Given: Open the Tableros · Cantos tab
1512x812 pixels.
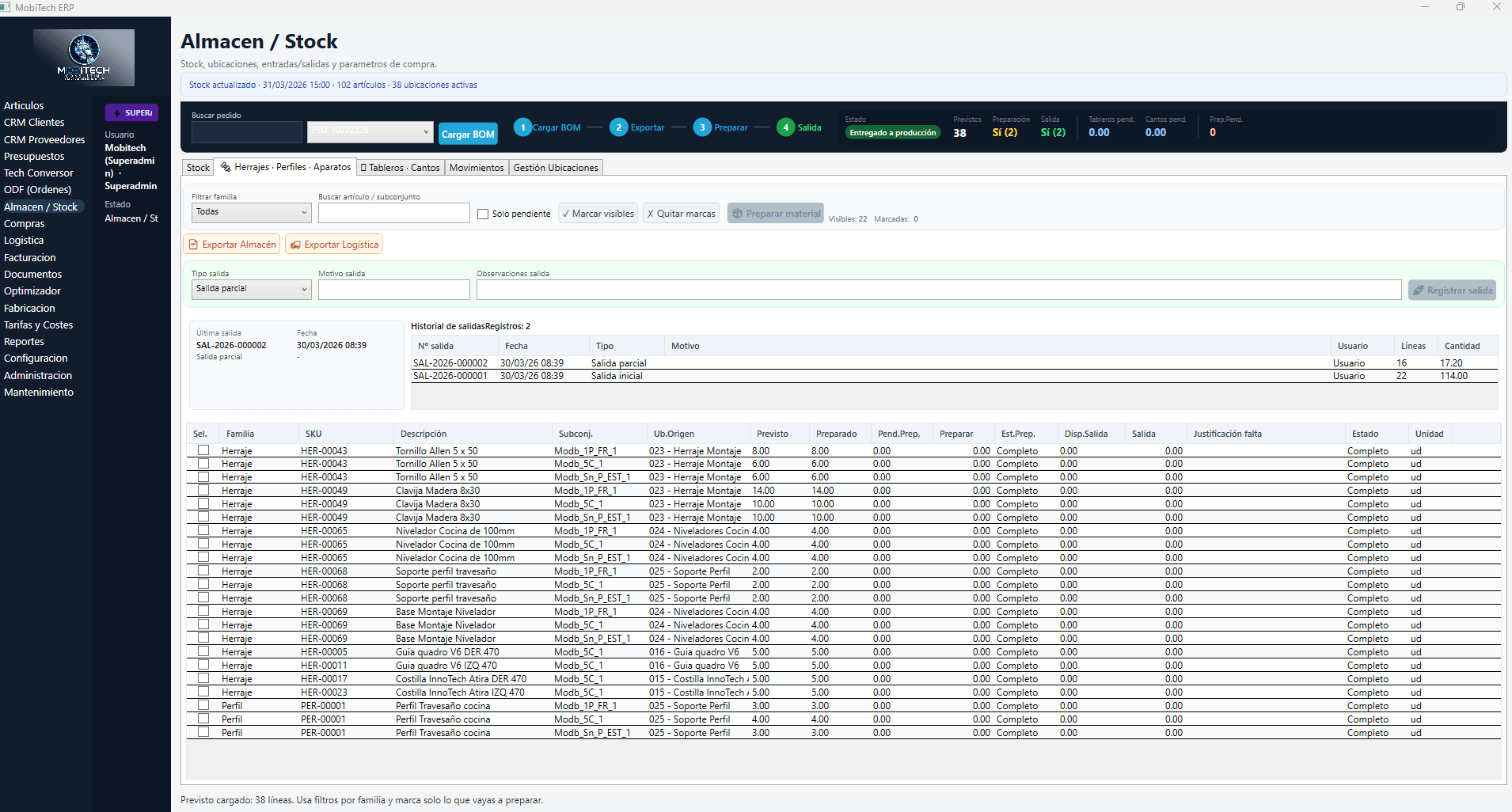Looking at the screenshot, I should click(x=400, y=168).
